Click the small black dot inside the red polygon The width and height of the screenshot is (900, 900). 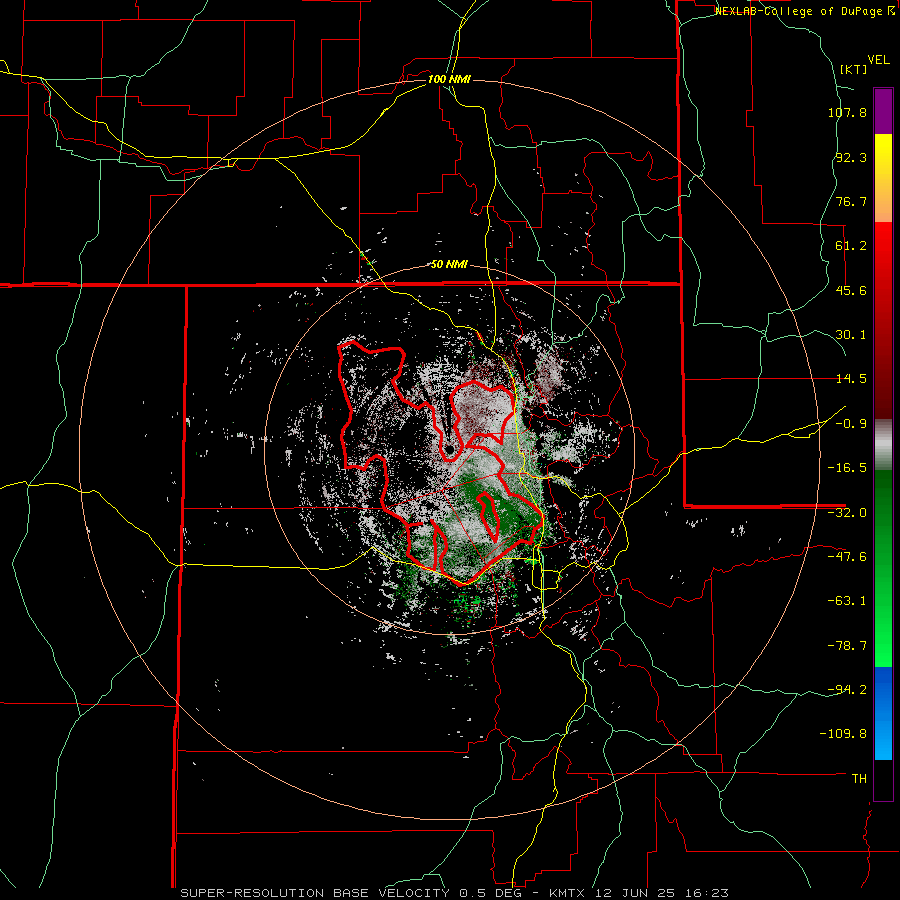(x=449, y=448)
